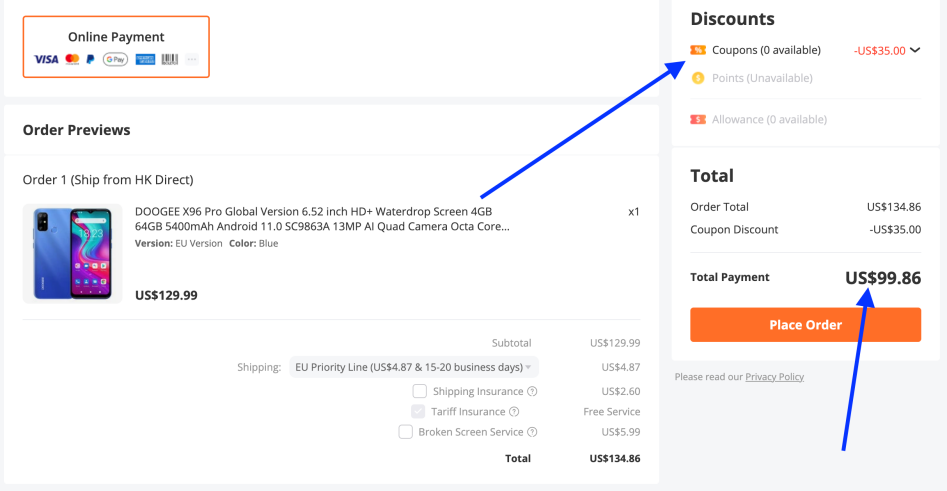This screenshot has height=491, width=947.
Task: Click the Free Service tariff text
Action: pyautogui.click(x=612, y=412)
